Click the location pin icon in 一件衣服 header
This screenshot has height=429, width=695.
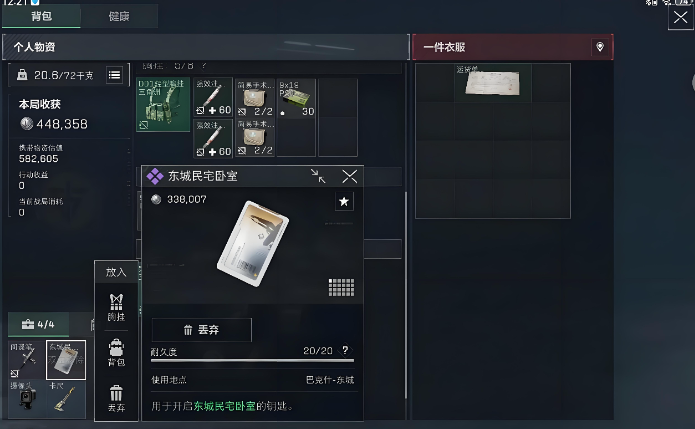pyautogui.click(x=600, y=47)
